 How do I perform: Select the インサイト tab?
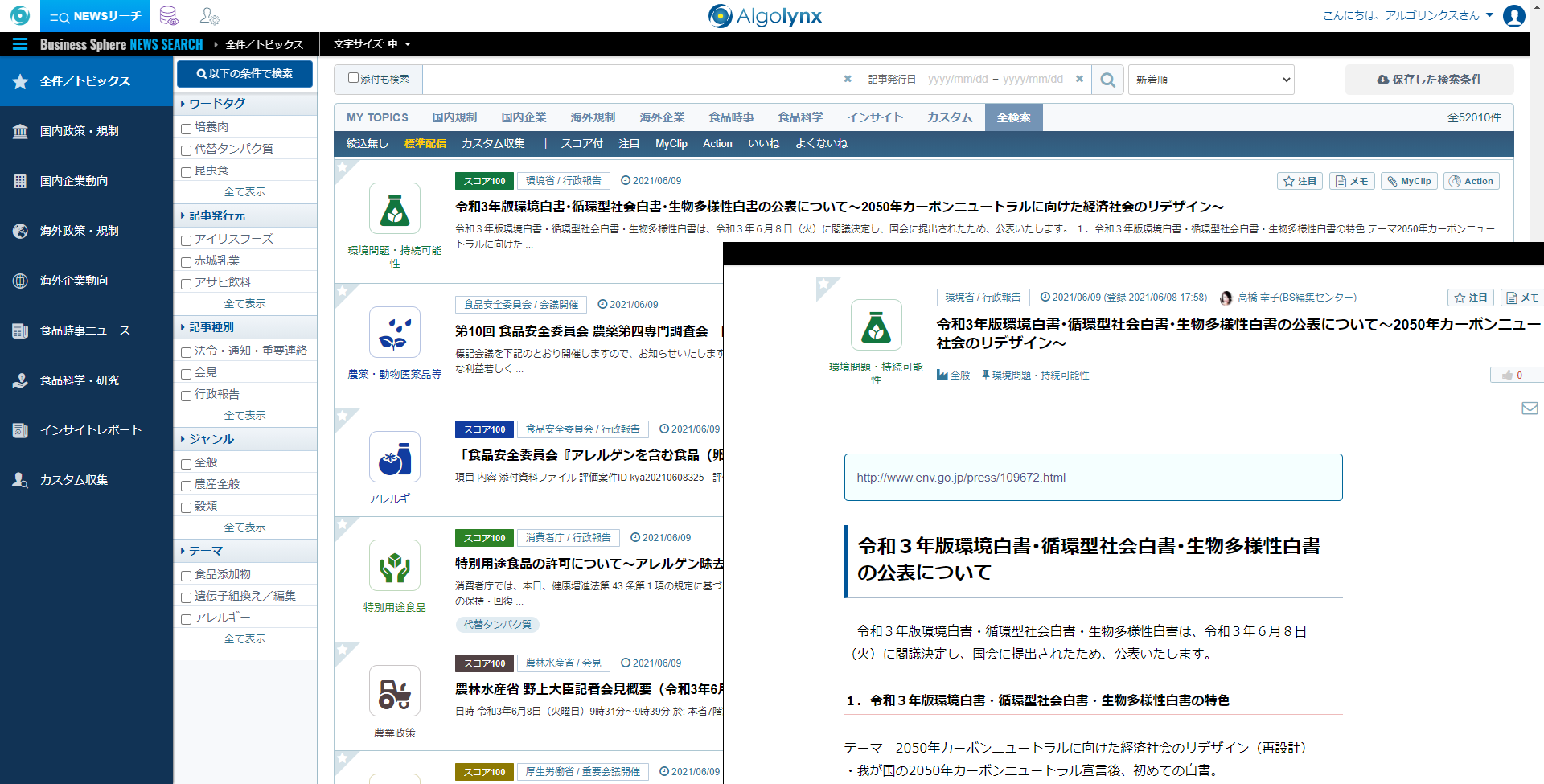click(874, 117)
